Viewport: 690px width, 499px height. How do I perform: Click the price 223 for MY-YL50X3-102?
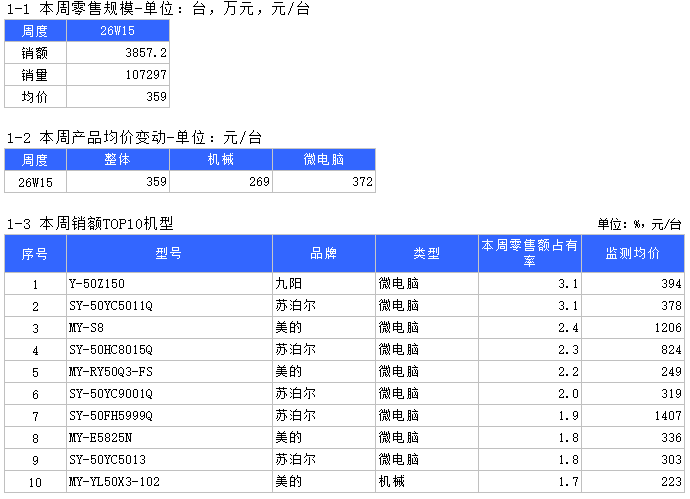[633, 481]
